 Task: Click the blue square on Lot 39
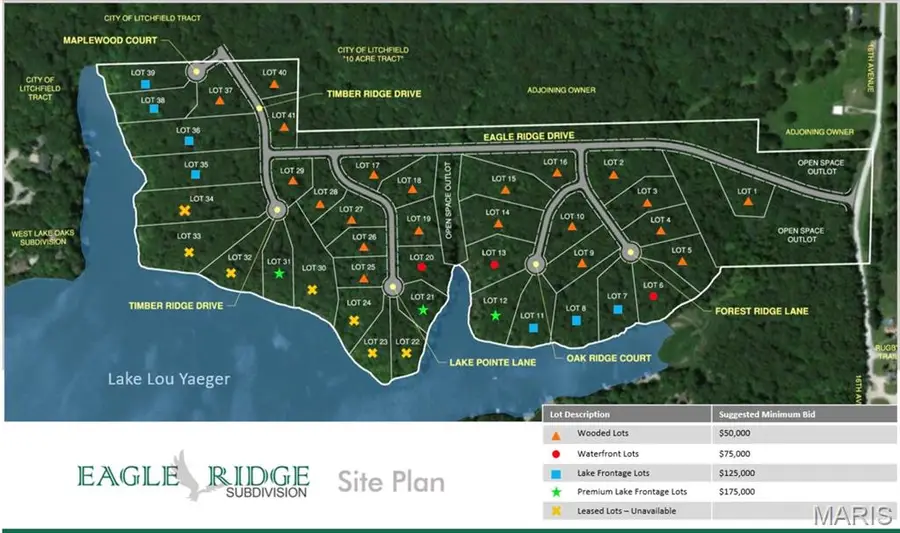(146, 85)
